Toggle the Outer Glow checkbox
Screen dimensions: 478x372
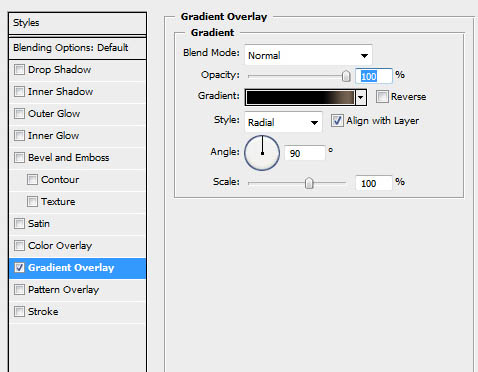19,114
